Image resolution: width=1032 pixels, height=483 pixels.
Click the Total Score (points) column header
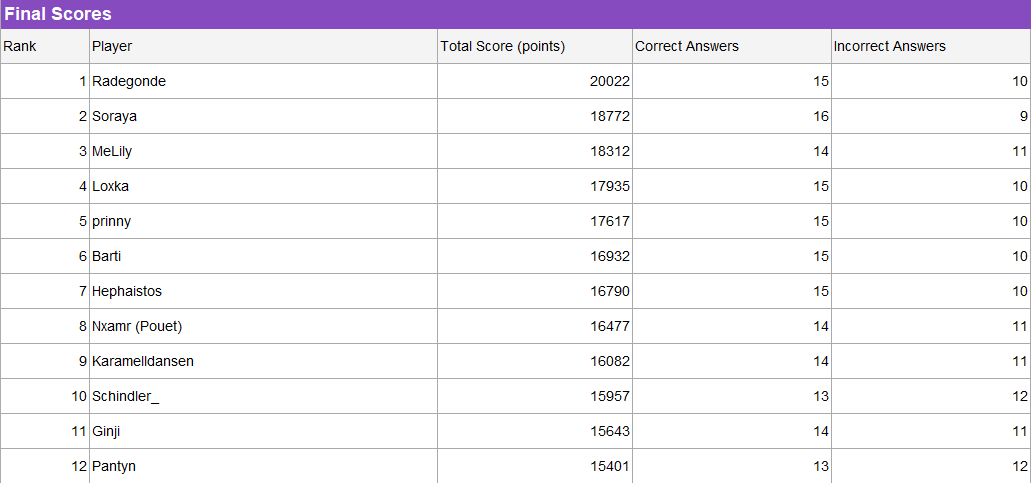535,46
